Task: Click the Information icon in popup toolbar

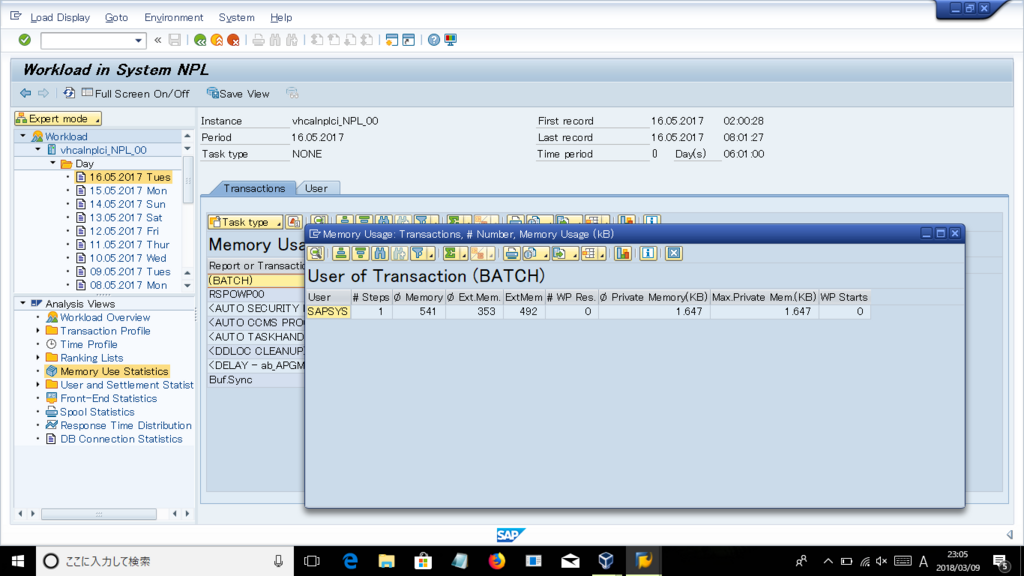Action: click(648, 253)
